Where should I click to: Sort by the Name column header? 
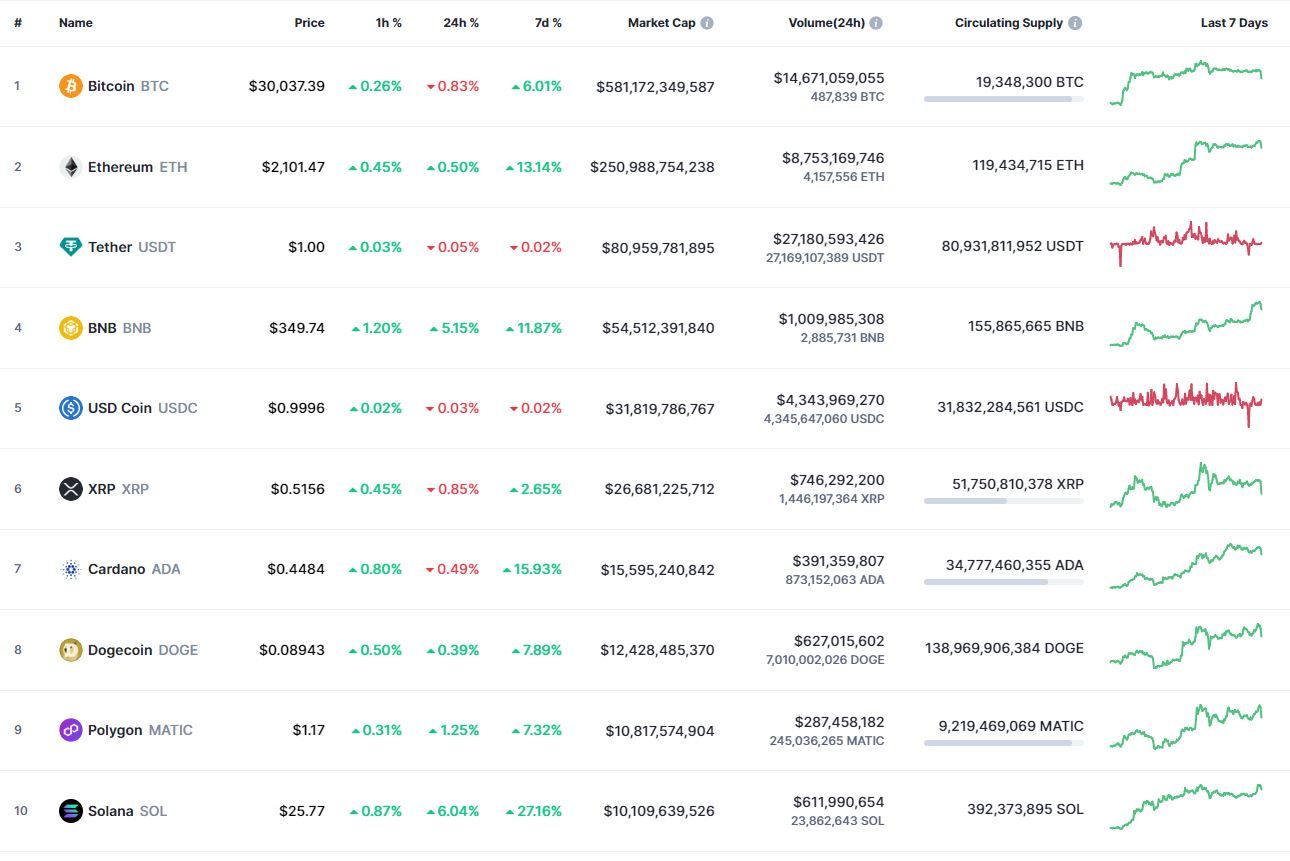pyautogui.click(x=76, y=23)
